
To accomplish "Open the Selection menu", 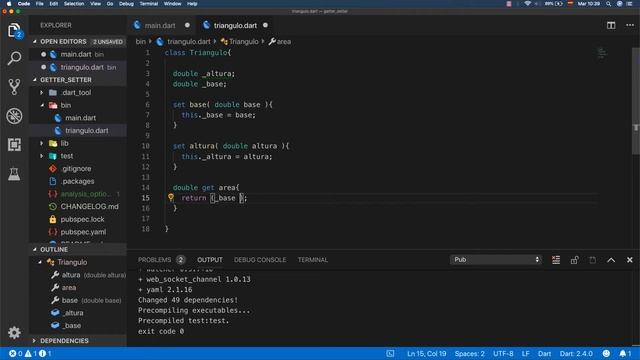I will click(74, 4).
